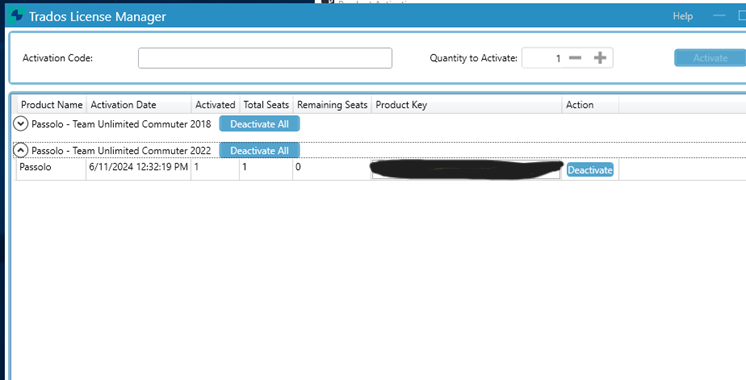The width and height of the screenshot is (746, 380).
Task: Select Passolo - Team Unlimited Commuter 2022 label
Action: 121,151
